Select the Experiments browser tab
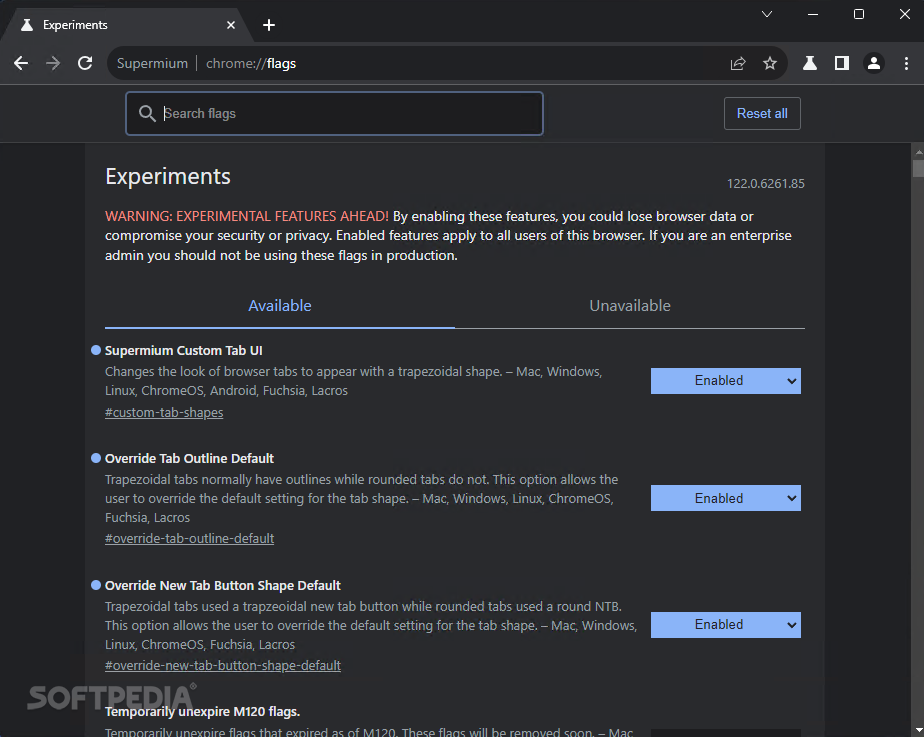The width and height of the screenshot is (924, 737). [127, 25]
